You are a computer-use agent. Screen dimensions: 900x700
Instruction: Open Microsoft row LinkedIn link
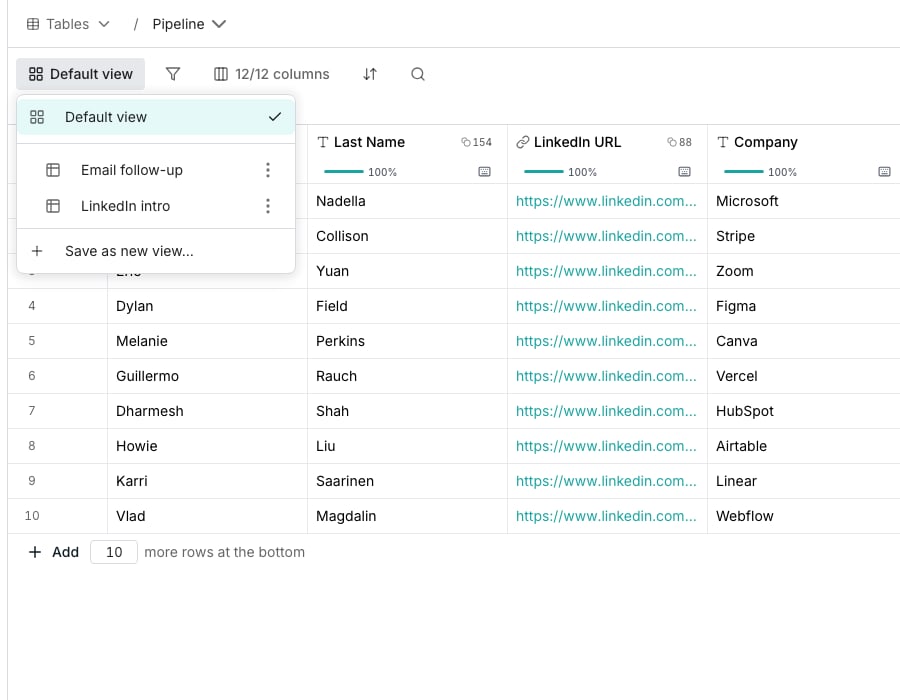[x=606, y=201]
